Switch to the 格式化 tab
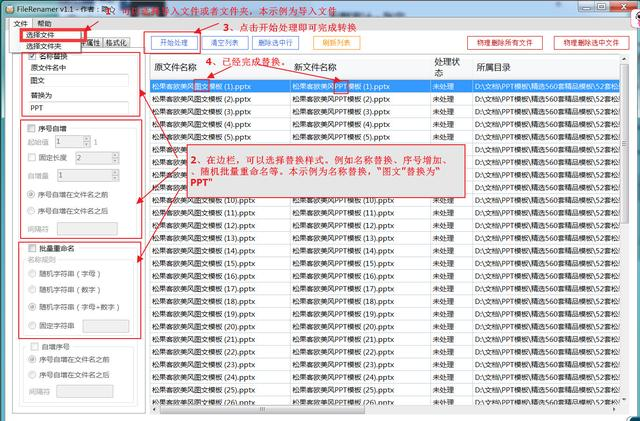 115,43
